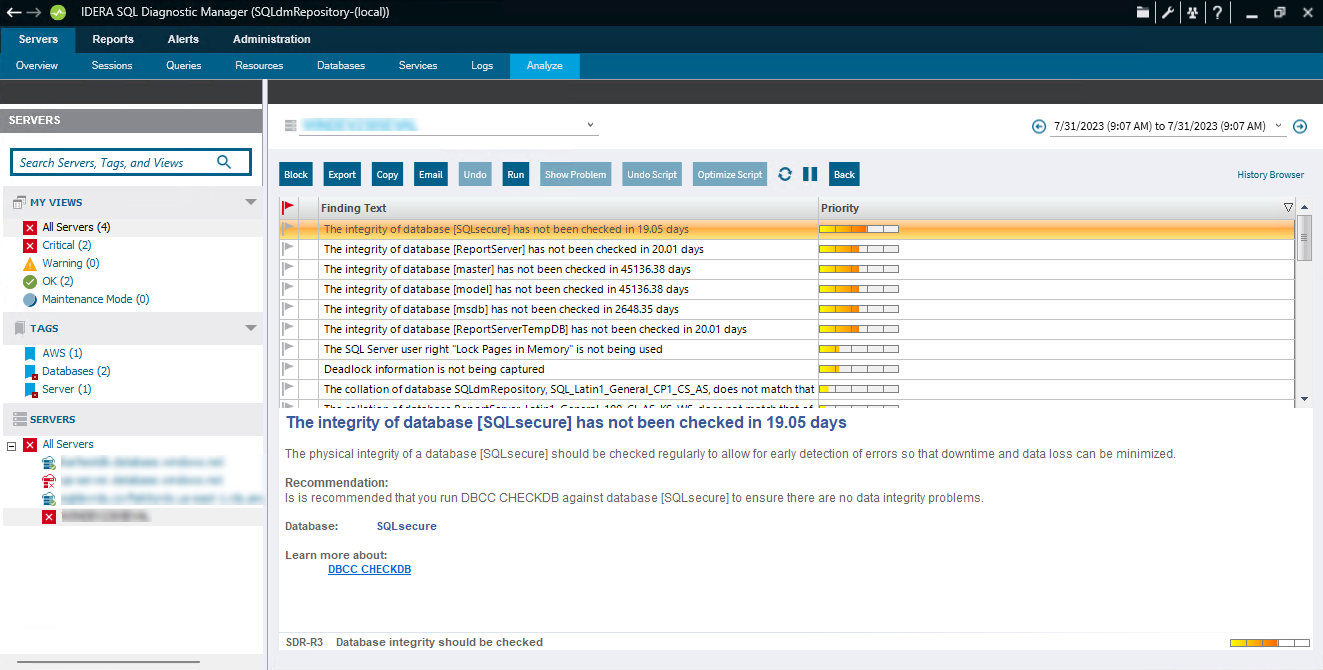Click the Search Servers, Tags, and Views field
This screenshot has width=1323, height=670.
coord(115,162)
